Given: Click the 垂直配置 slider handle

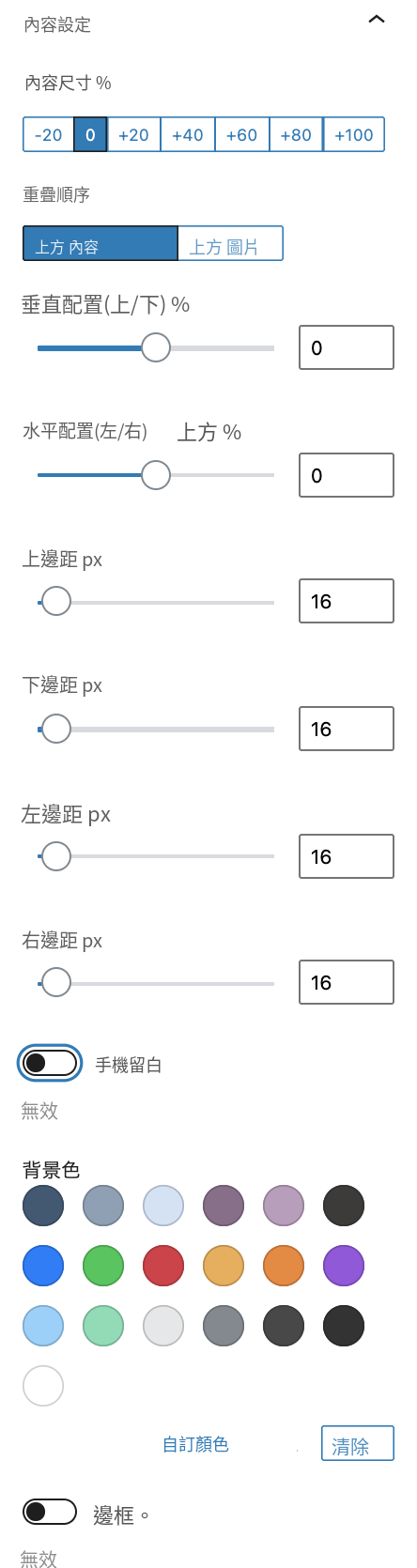Looking at the screenshot, I should [156, 347].
